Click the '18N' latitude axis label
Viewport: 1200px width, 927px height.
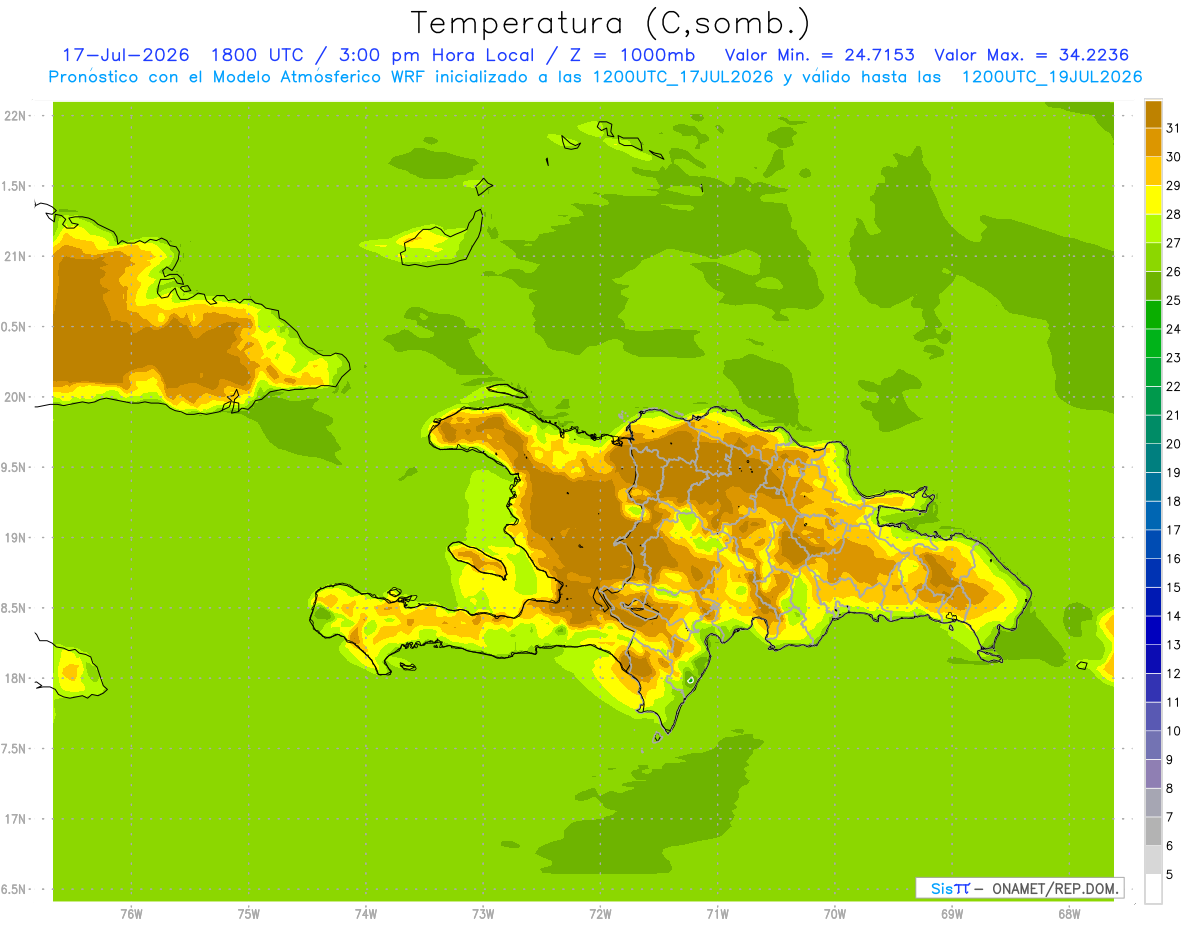tap(16, 679)
